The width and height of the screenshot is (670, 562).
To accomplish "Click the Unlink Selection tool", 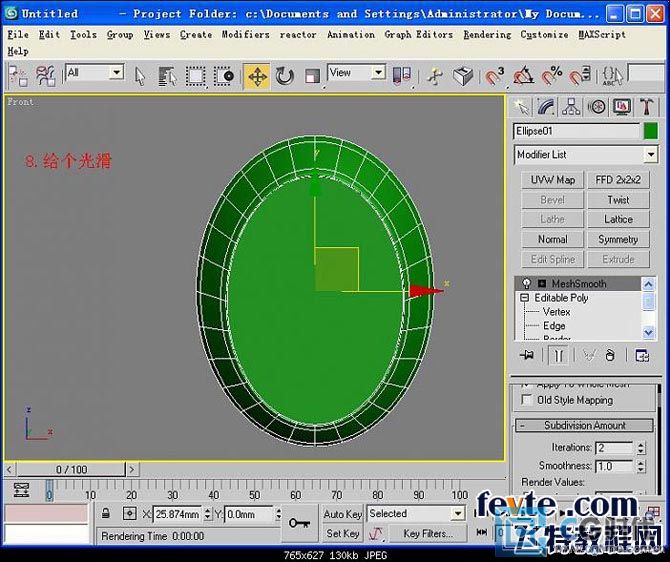I will click(45, 77).
